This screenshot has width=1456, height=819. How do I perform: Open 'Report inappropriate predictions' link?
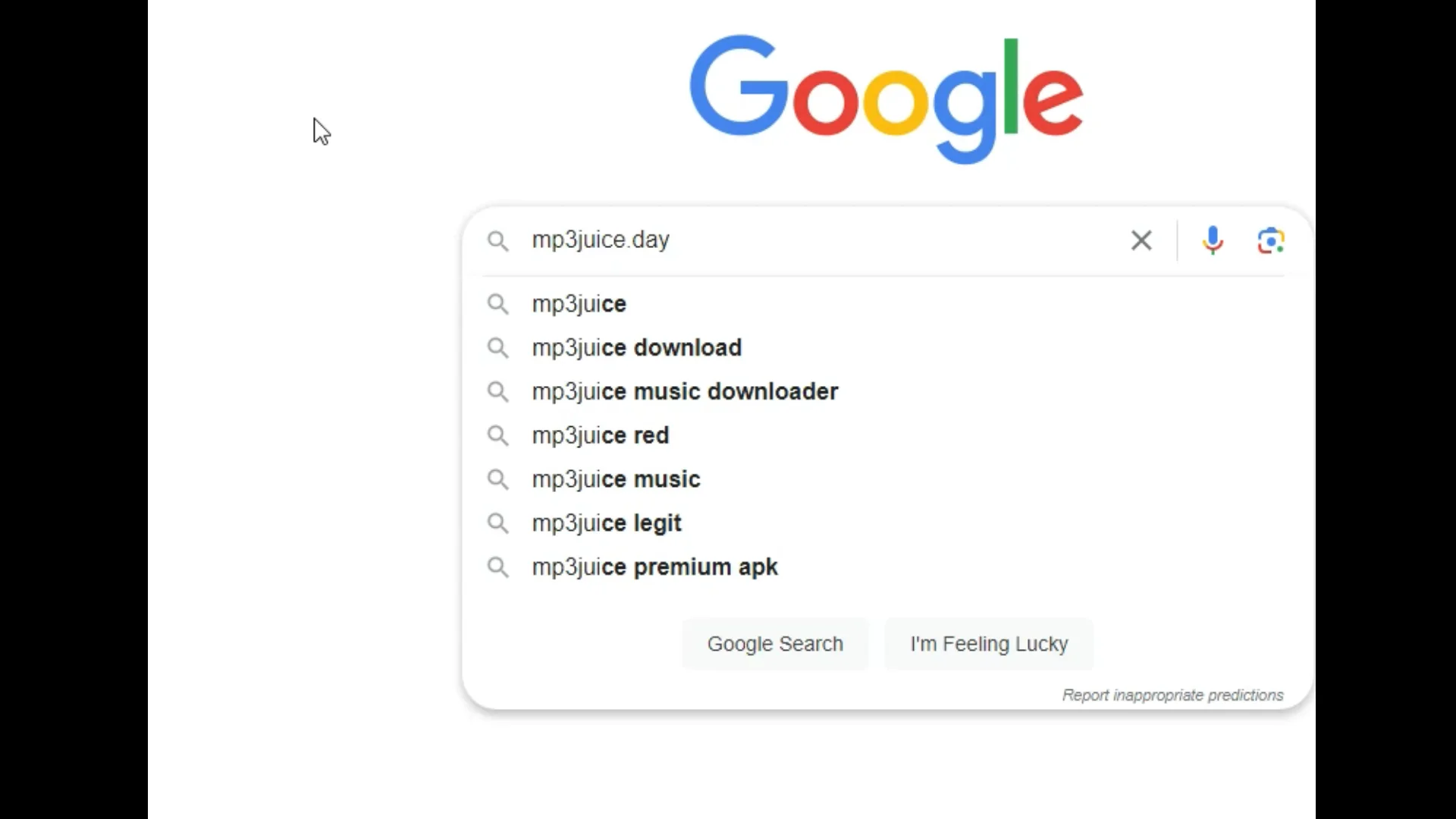[x=1172, y=695]
